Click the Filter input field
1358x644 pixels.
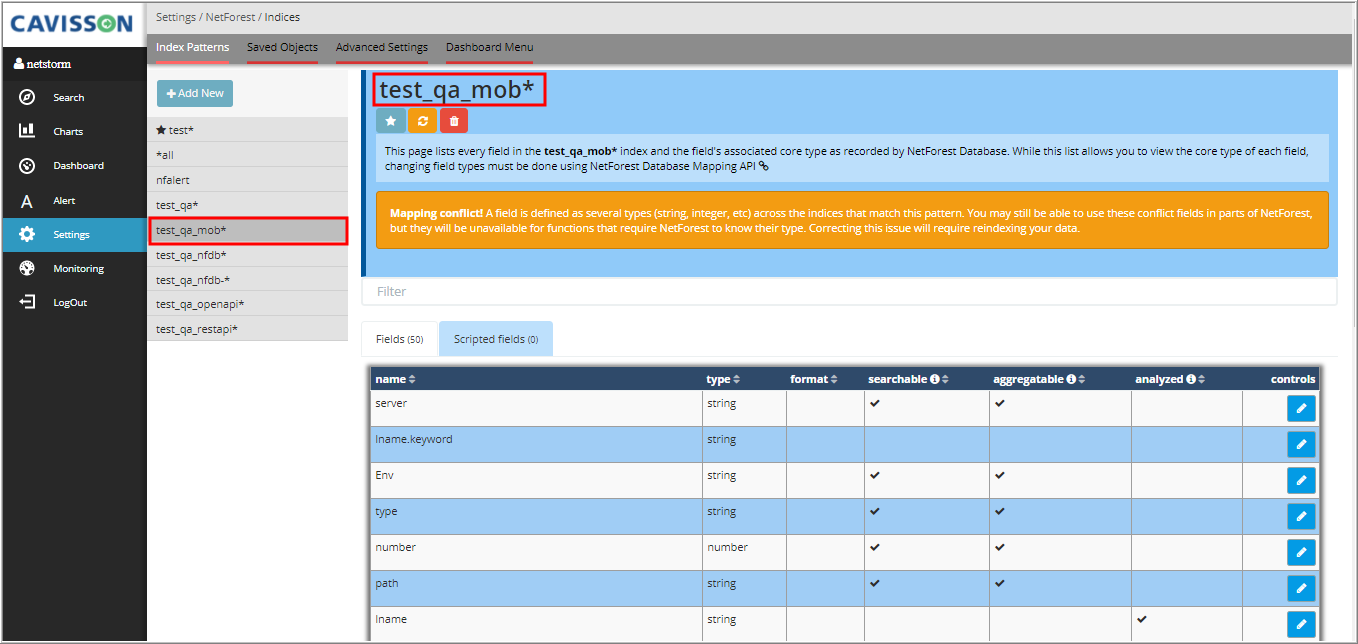(849, 291)
